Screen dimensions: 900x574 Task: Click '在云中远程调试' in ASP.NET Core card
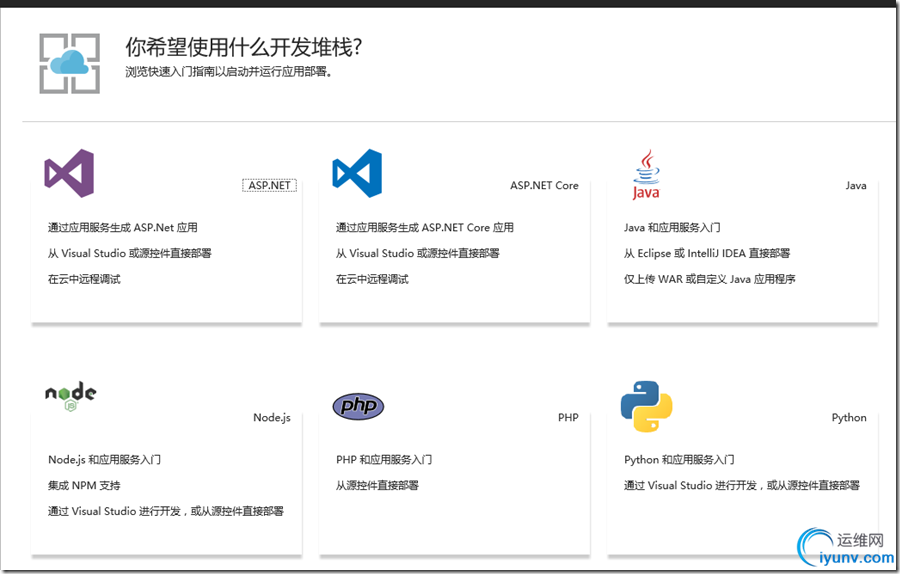[372, 279]
